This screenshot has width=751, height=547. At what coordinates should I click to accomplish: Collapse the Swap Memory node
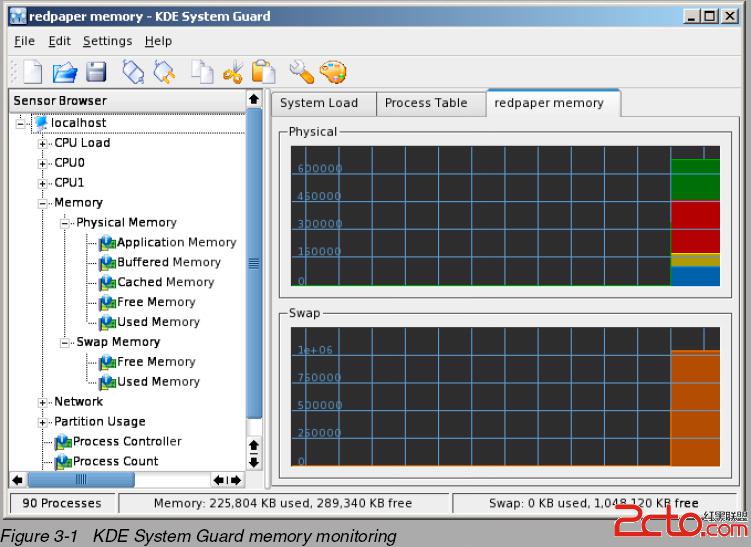click(65, 342)
